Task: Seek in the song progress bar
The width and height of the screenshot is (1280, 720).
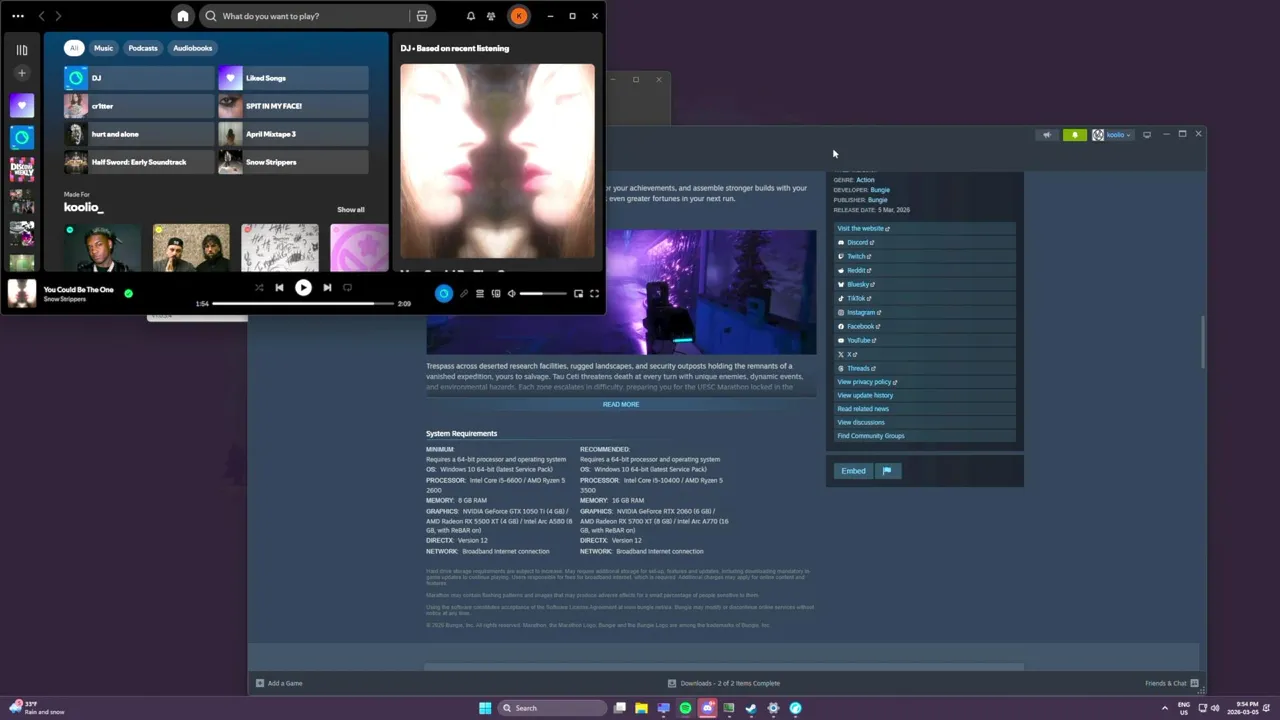Action: (303, 303)
